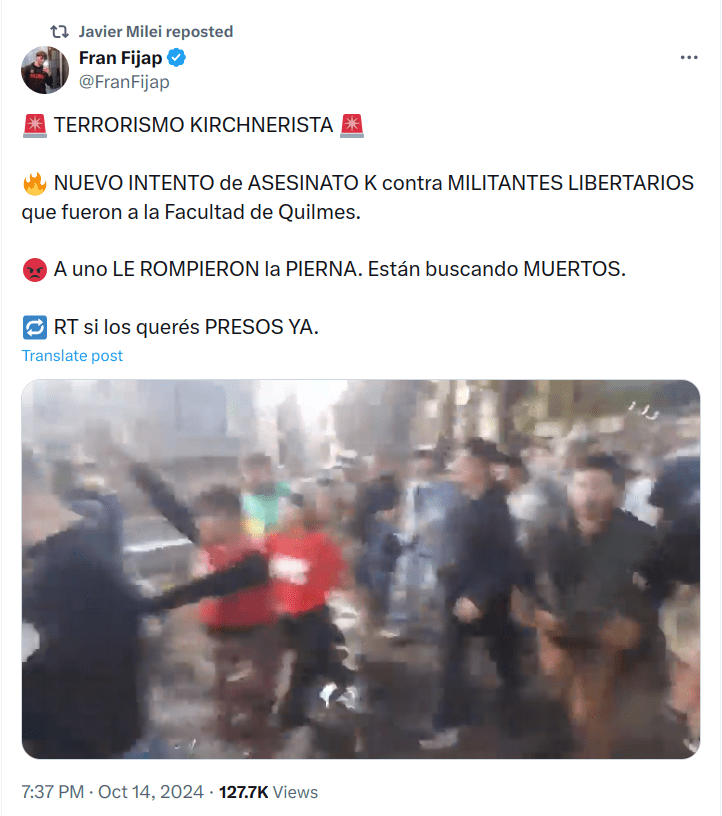Click the 127.7K Views counter
This screenshot has width=722, height=816.
pos(268,792)
